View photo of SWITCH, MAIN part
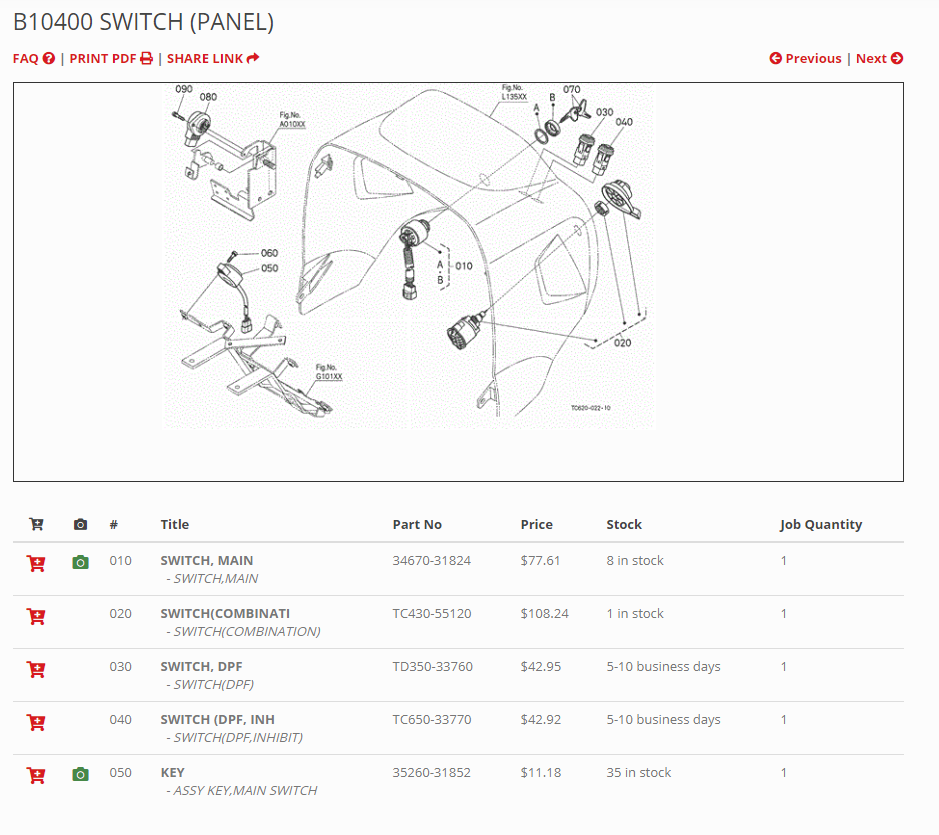This screenshot has height=835, width=939. click(81, 562)
